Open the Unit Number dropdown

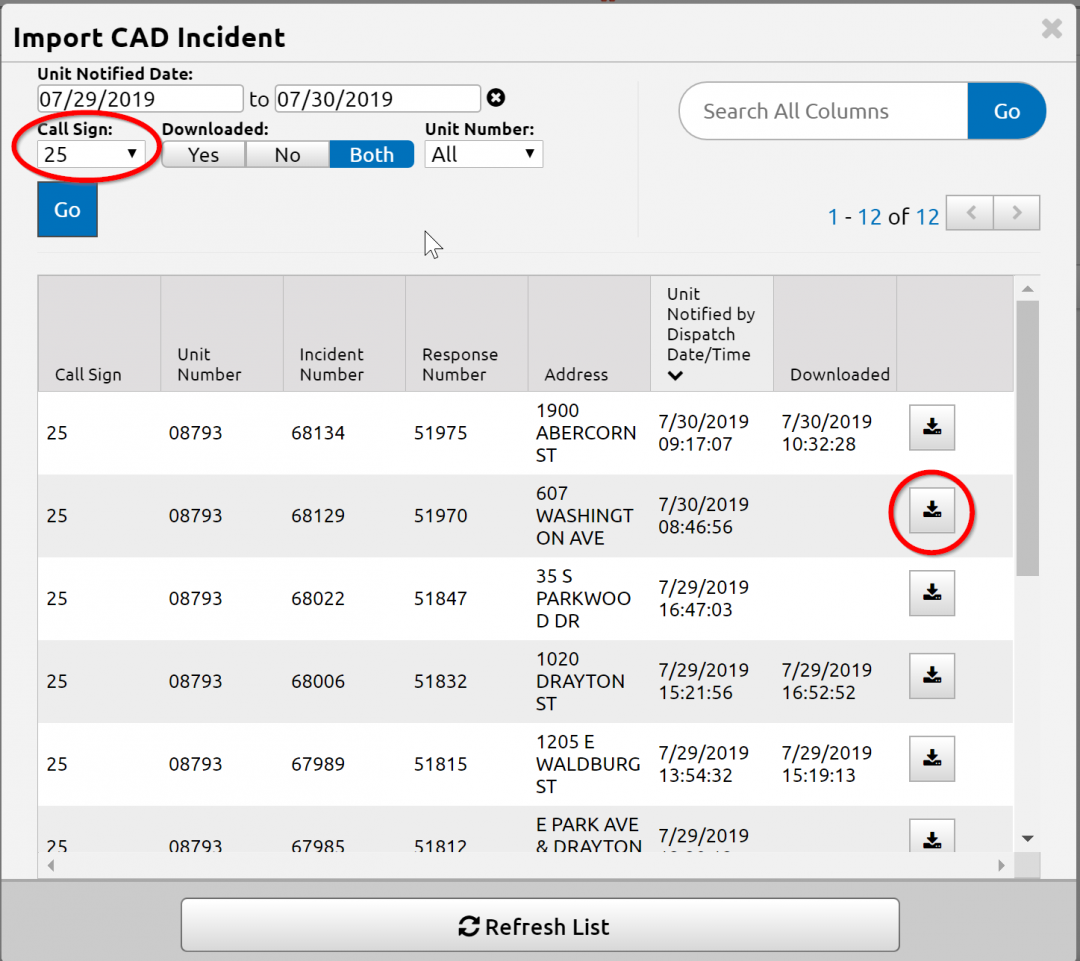point(483,154)
